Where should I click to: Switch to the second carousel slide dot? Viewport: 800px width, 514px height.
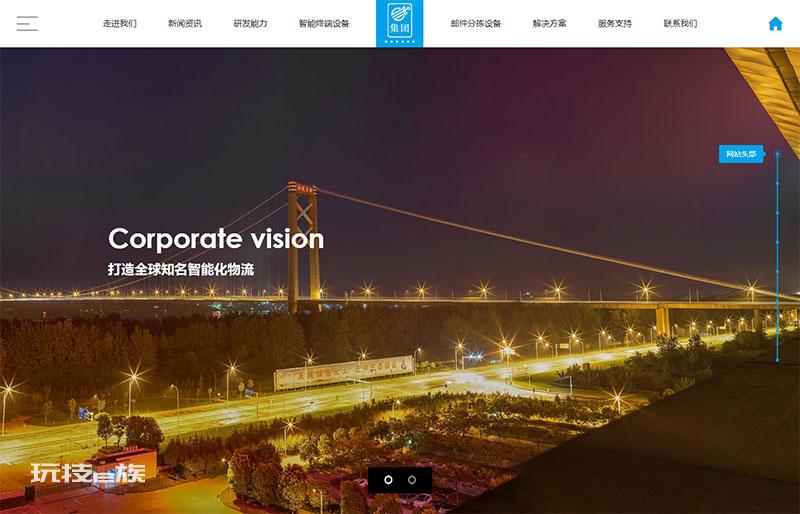(x=412, y=480)
